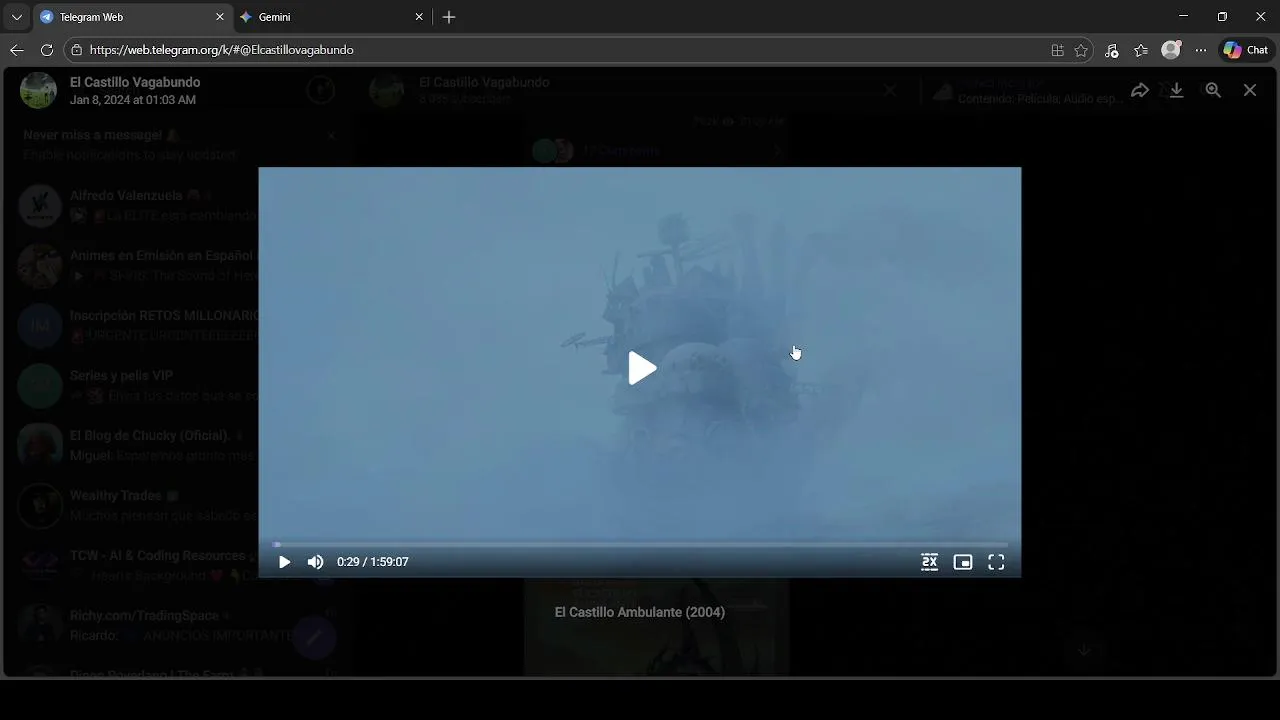The image size is (1280, 720).
Task: Close the media viewer
Action: point(1250,90)
